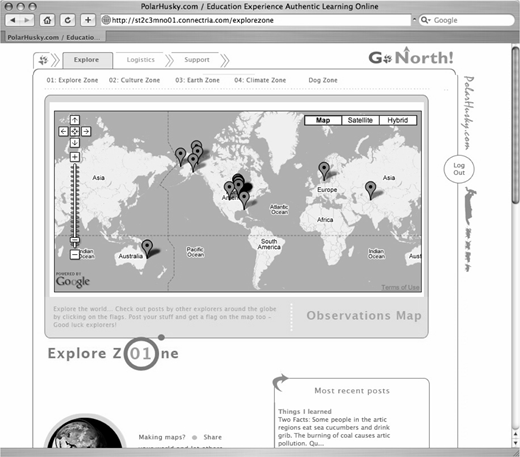Click the map zoom slider handle
Screen dimensions: 520x457
coord(75,240)
